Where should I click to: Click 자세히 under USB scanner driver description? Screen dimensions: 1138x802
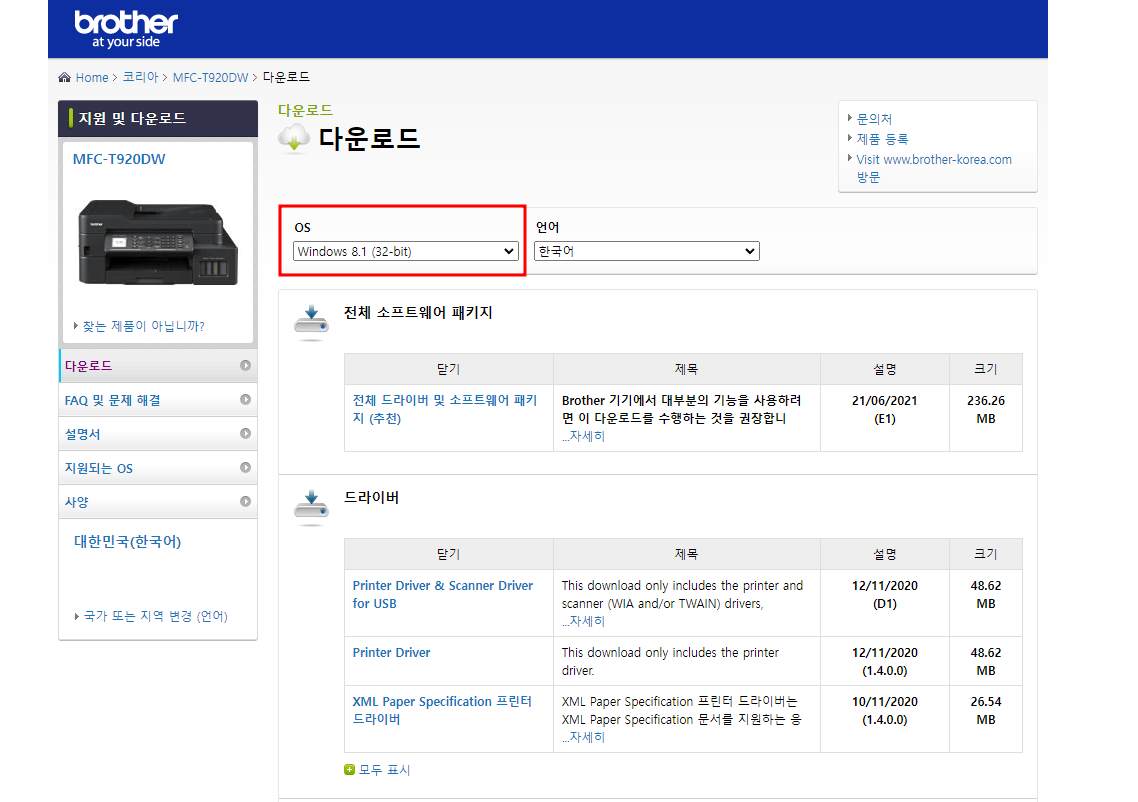point(584,621)
